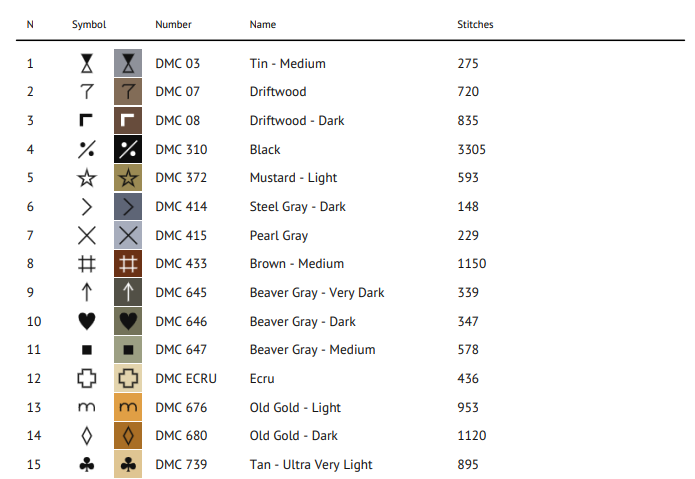The width and height of the screenshot is (695, 479).
Task: Click the percent symbol in row 4
Action: point(87,149)
